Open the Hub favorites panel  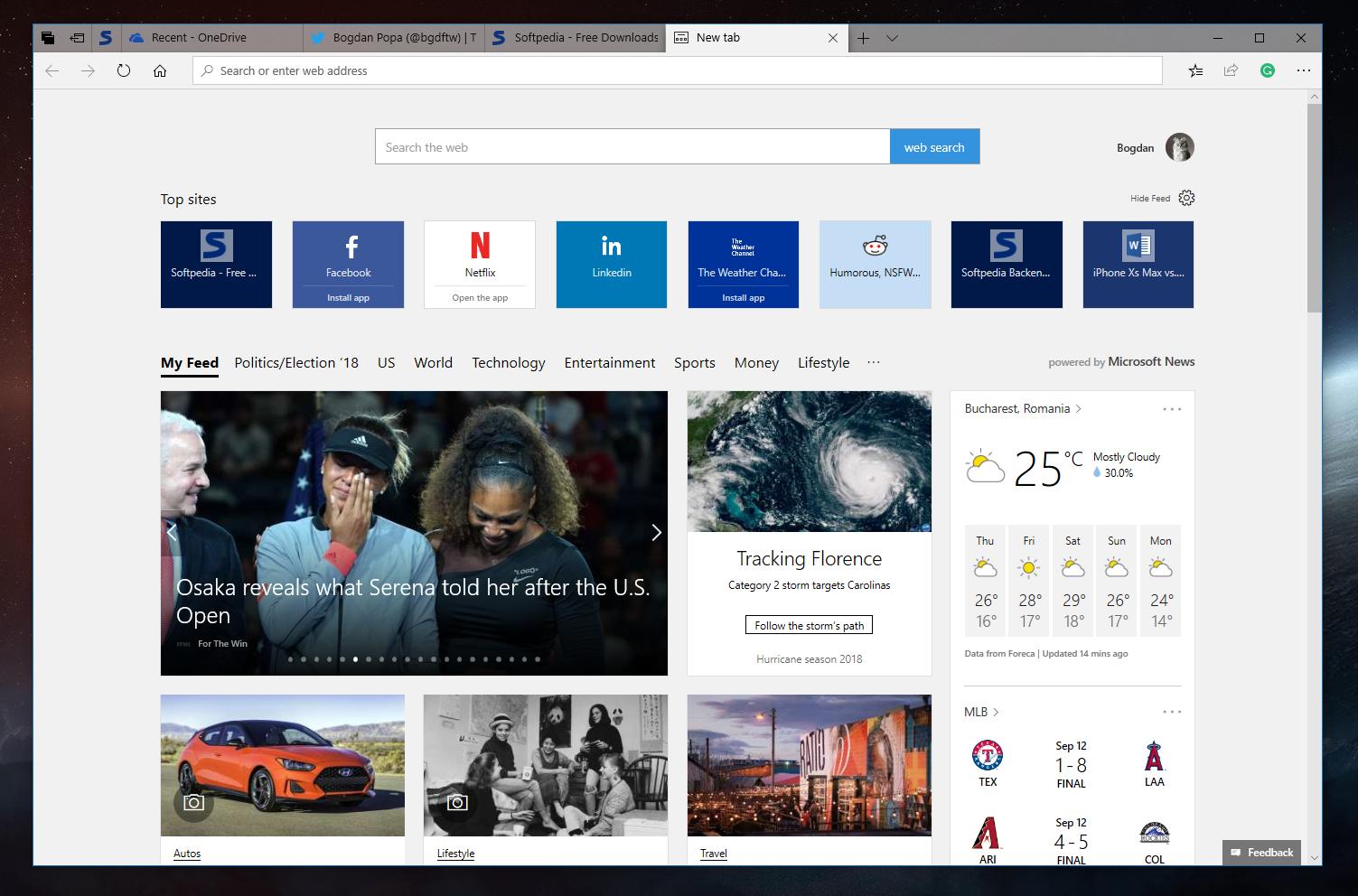[1194, 70]
